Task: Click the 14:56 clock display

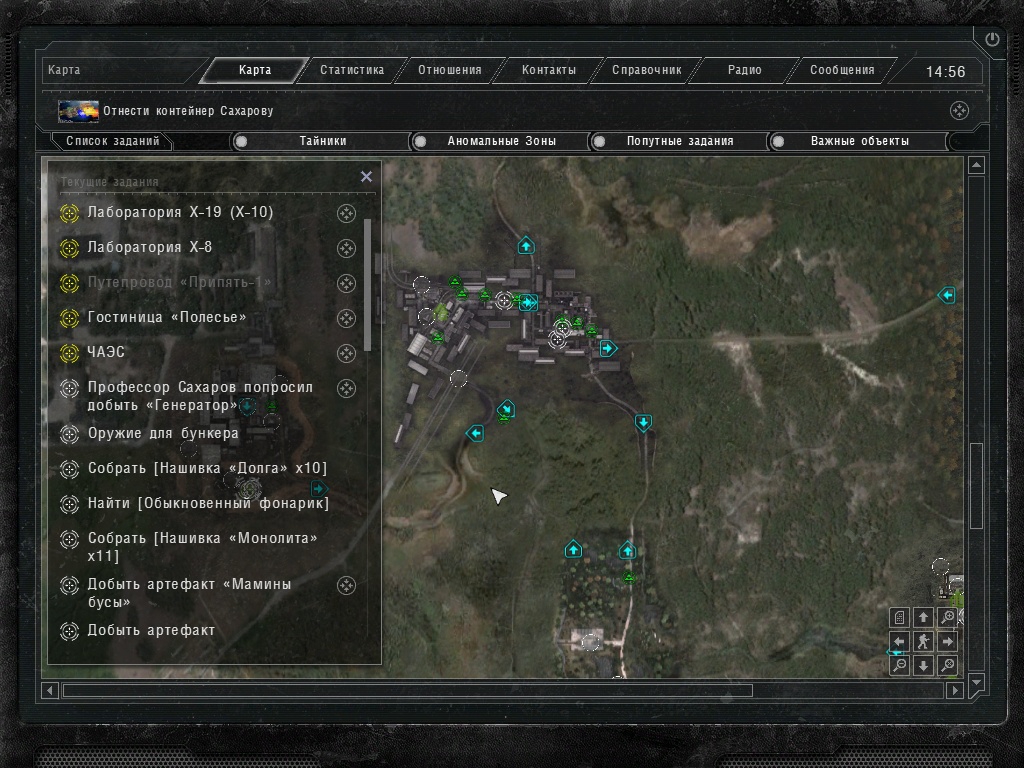Action: [945, 71]
